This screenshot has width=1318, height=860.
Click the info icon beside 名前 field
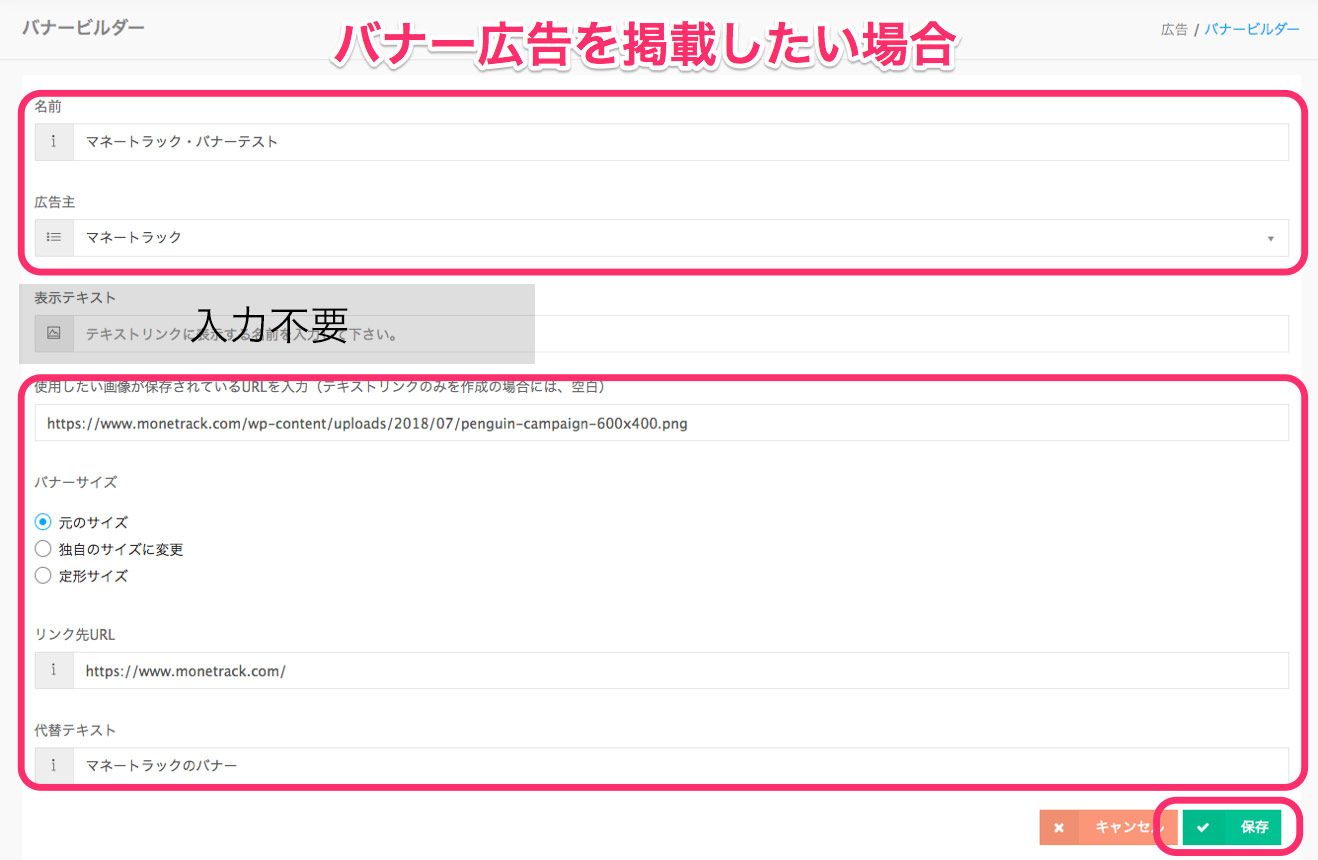(54, 142)
